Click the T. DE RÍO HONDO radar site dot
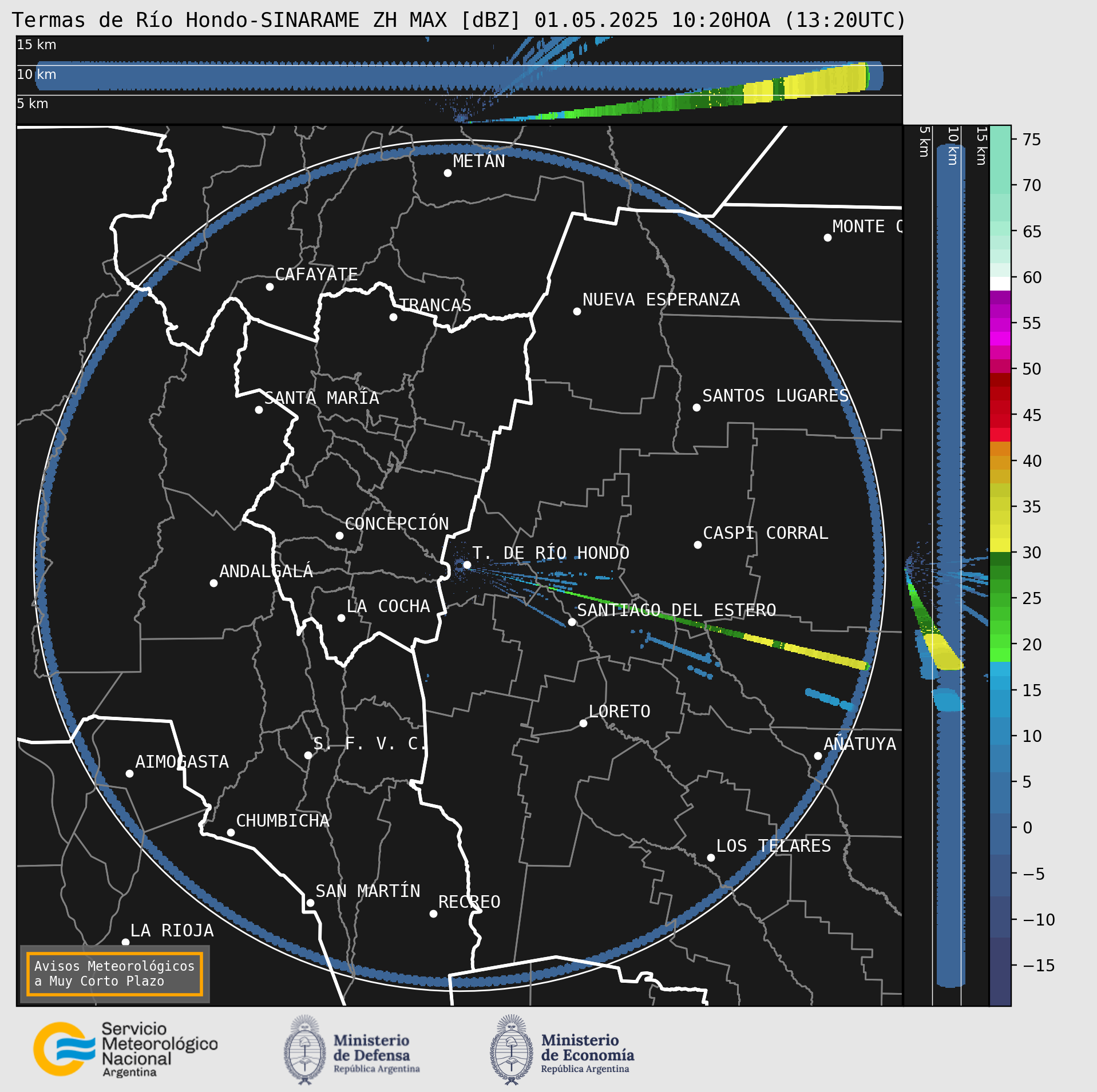 pyautogui.click(x=467, y=565)
